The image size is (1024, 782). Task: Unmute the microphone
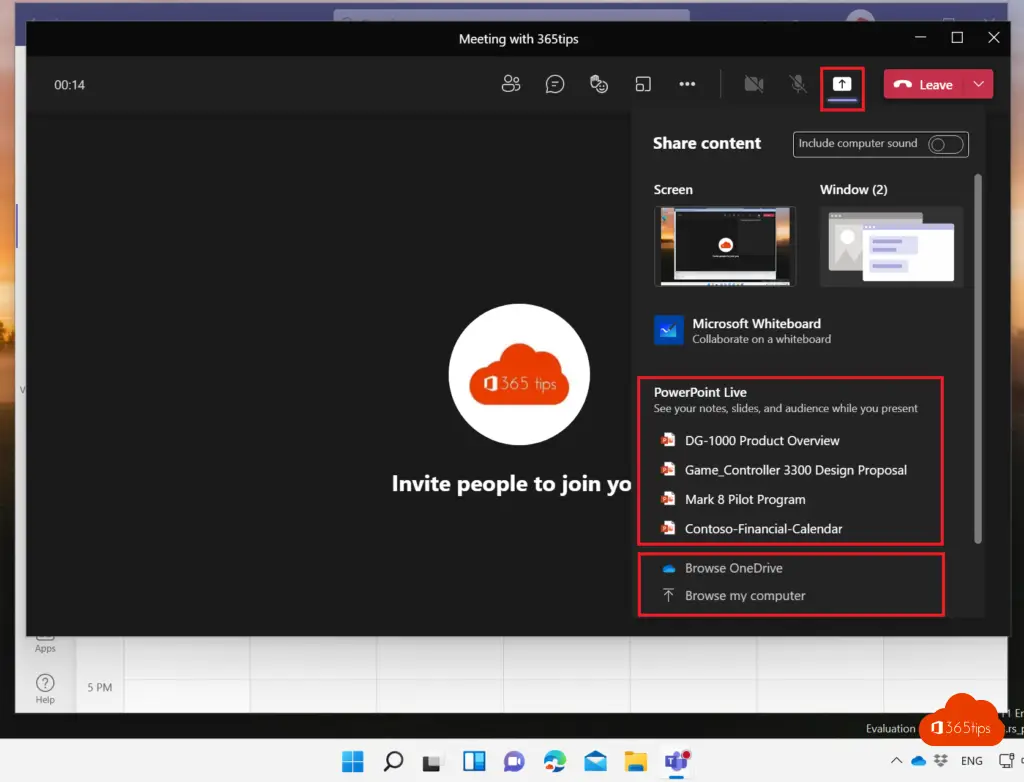797,84
